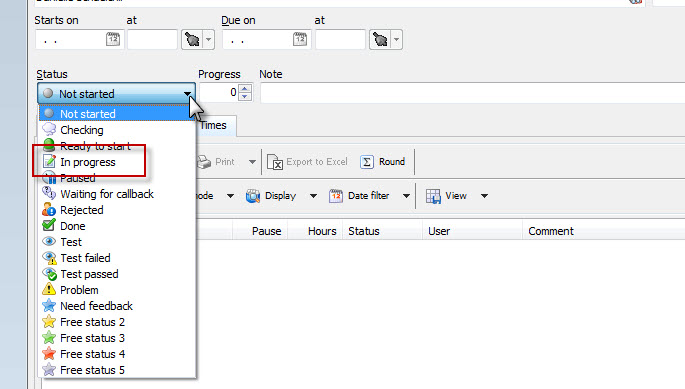The image size is (685, 389).
Task: Choose the In progress status
Action: pos(117,162)
